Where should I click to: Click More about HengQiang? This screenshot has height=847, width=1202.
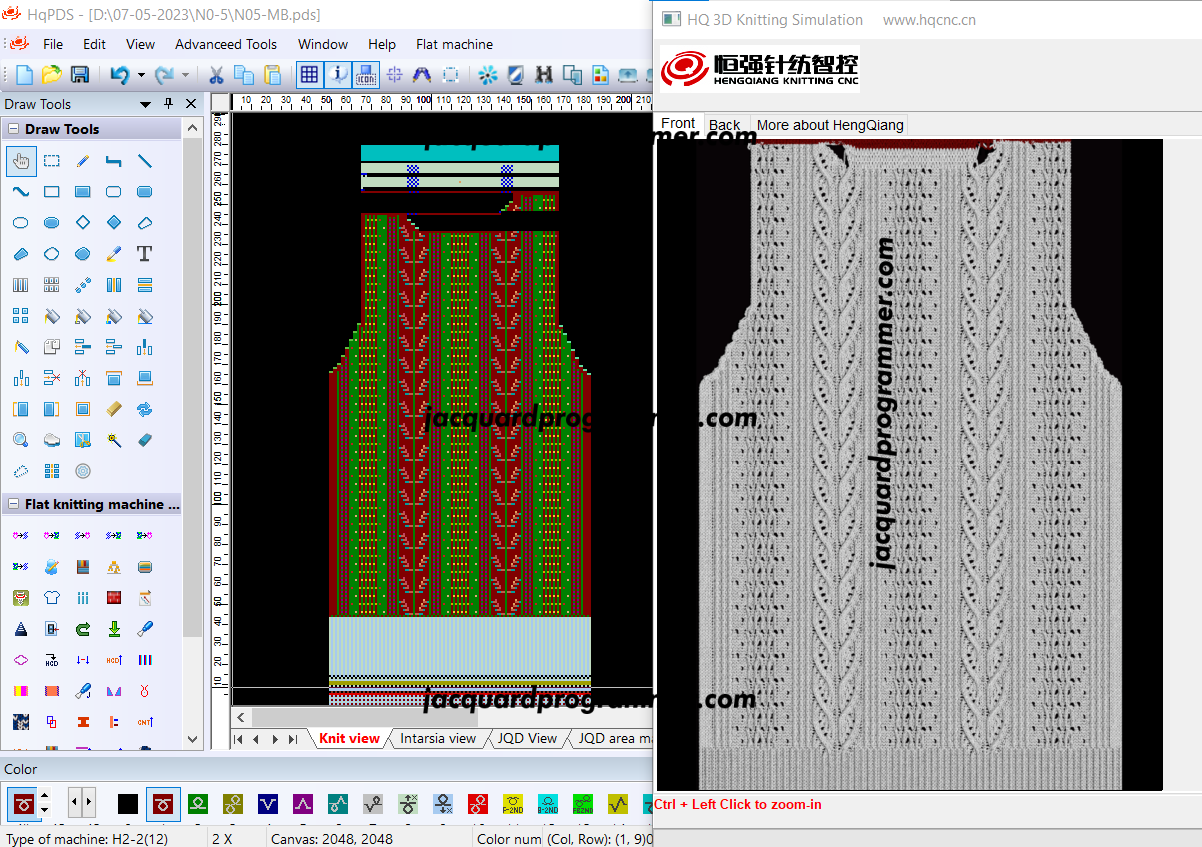(x=830, y=125)
